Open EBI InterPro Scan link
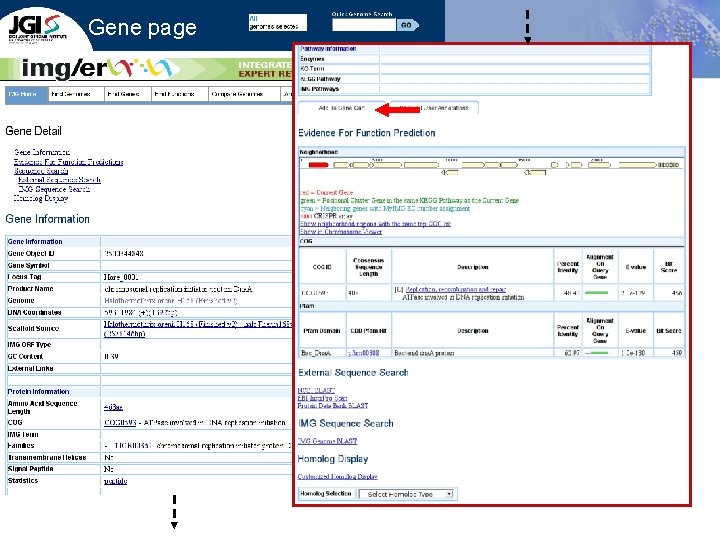This screenshot has height=540, width=720. pos(322,398)
